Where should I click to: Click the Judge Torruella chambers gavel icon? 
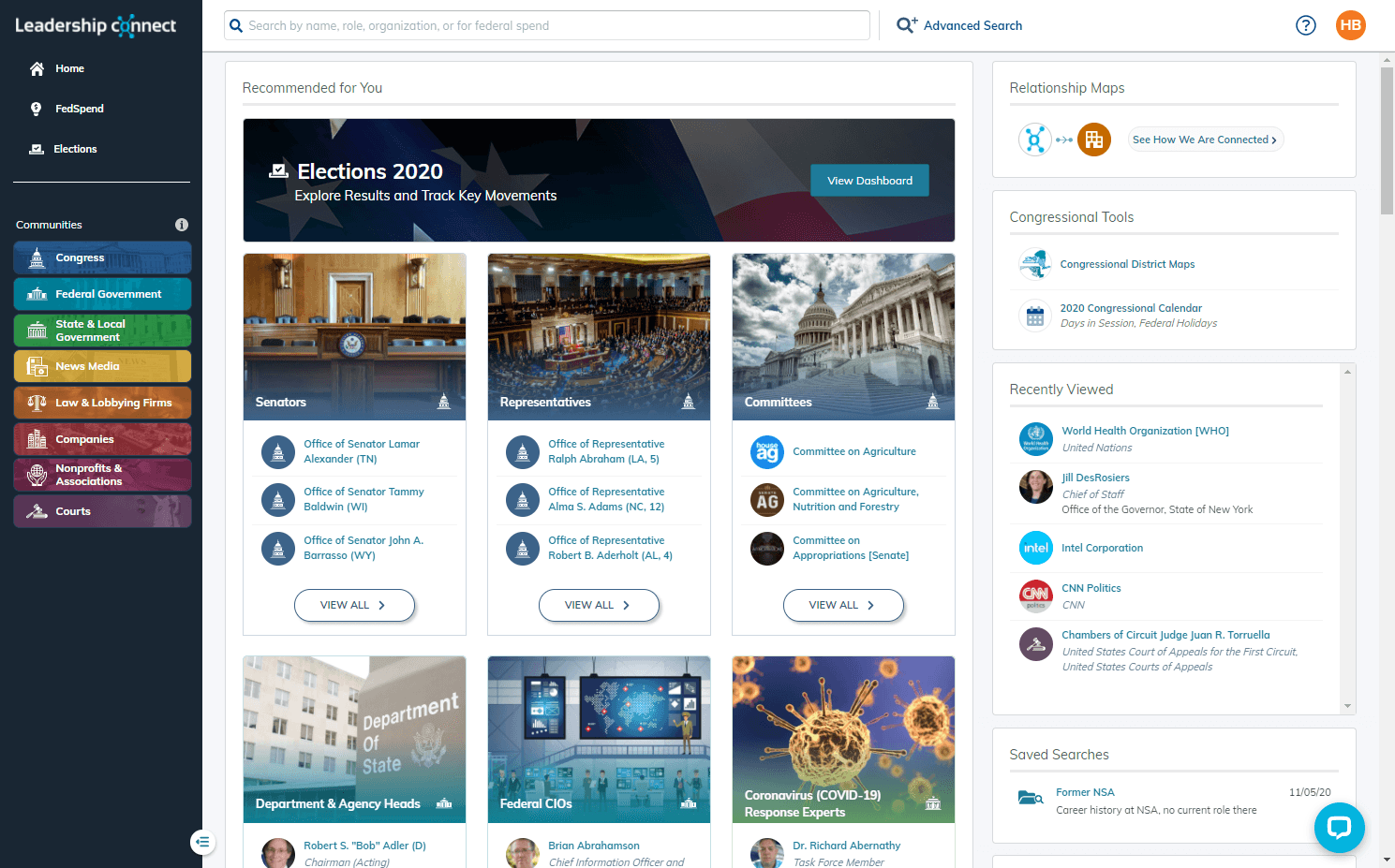click(x=1036, y=643)
